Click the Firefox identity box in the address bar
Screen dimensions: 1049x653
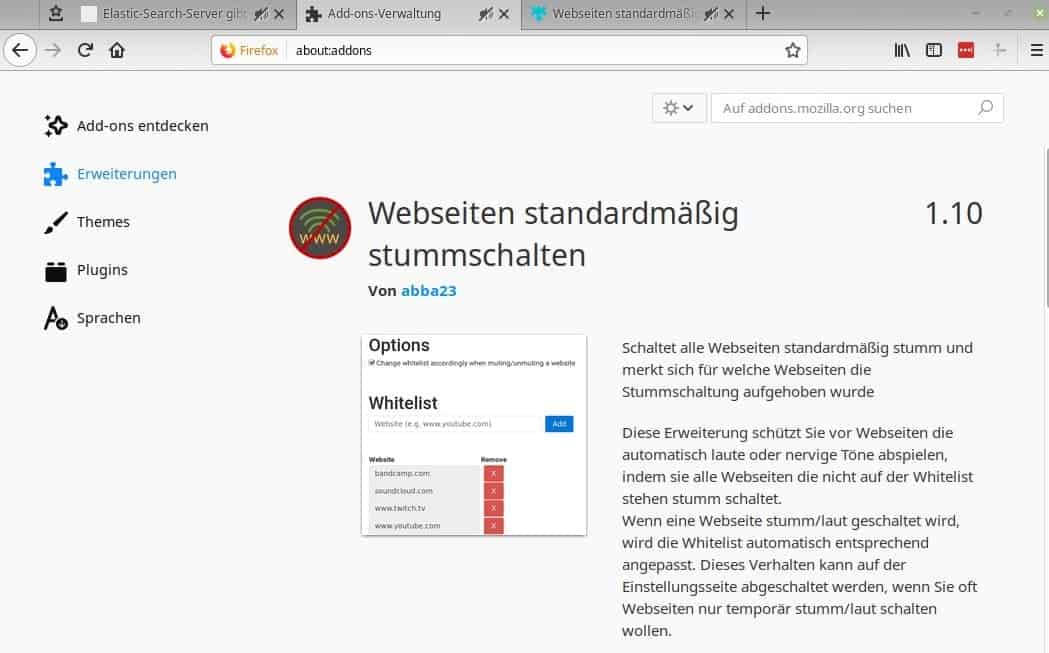pos(249,50)
